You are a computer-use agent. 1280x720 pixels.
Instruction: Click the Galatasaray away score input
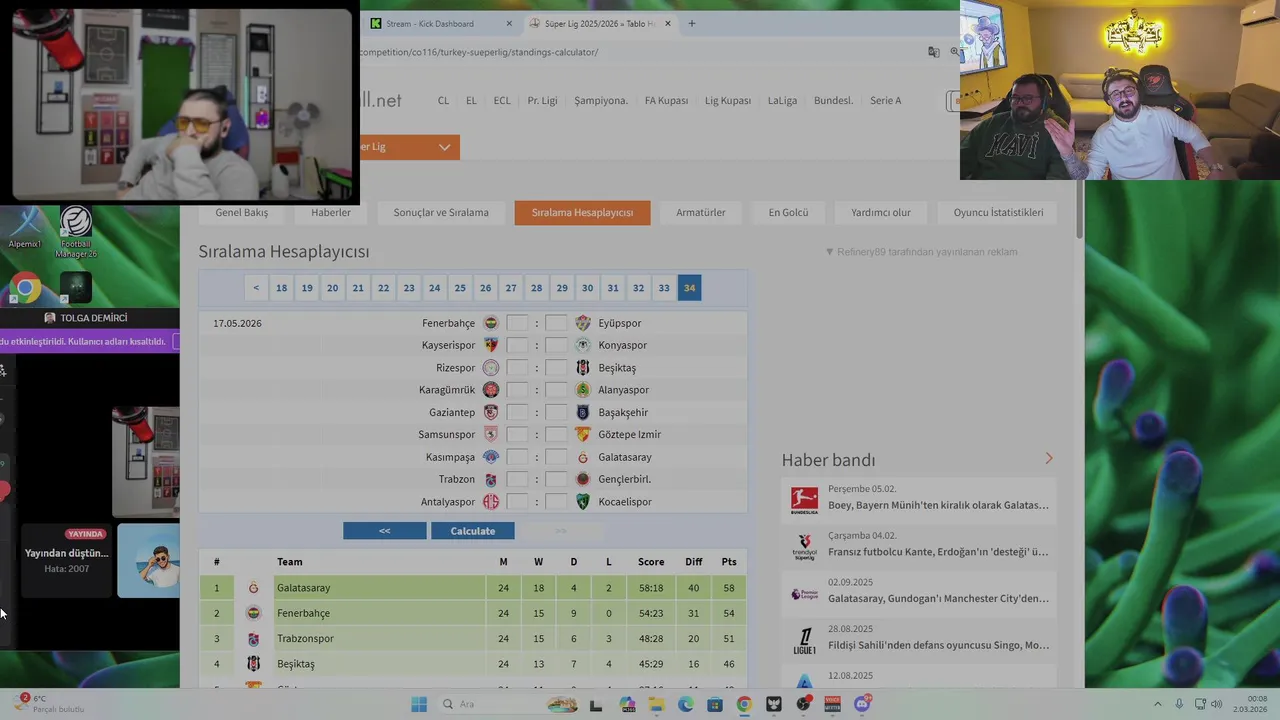556,457
